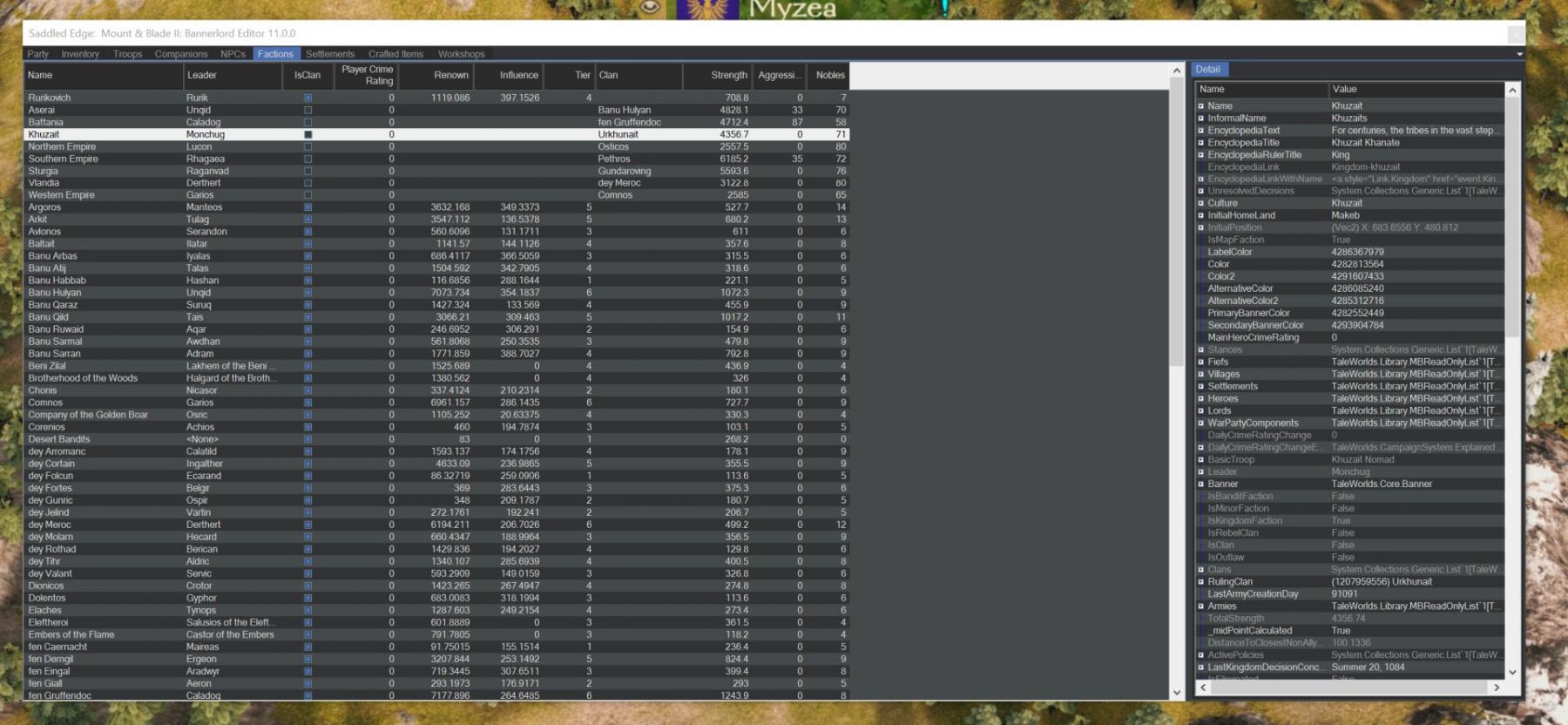Open the Troops tab
Viewport: 1568px width, 725px height.
(x=127, y=54)
